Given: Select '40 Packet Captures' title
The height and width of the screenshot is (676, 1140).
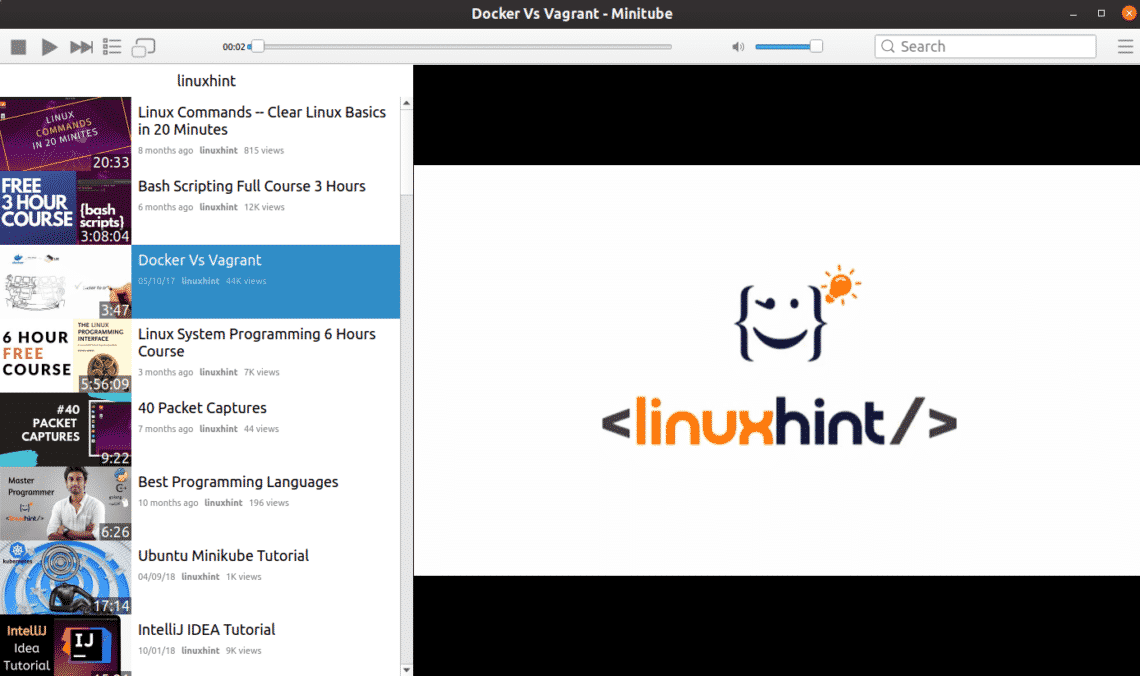Looking at the screenshot, I should 202,408.
